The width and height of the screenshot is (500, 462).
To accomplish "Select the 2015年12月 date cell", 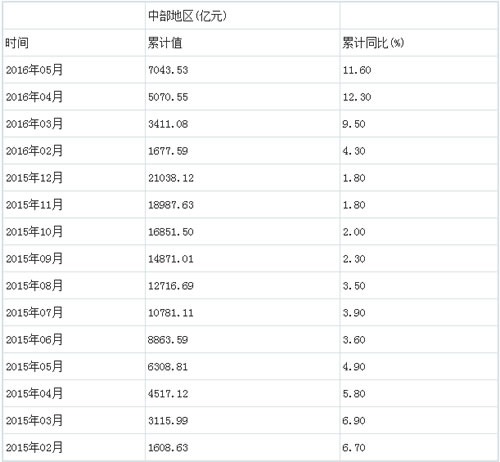I will (34, 178).
